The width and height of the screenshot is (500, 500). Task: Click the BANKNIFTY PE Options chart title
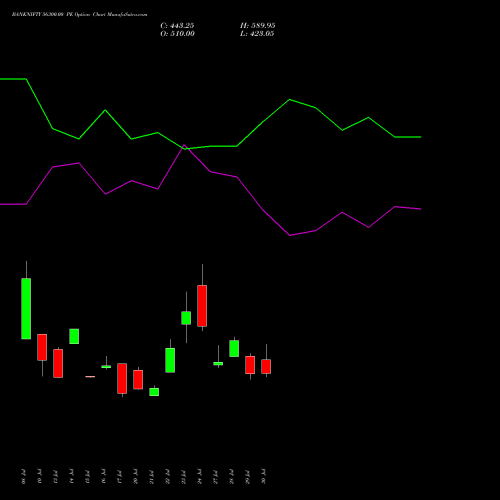point(79,14)
